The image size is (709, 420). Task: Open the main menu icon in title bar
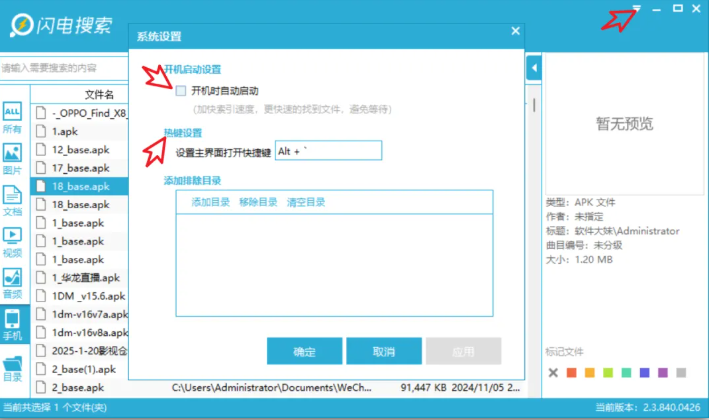pos(637,8)
